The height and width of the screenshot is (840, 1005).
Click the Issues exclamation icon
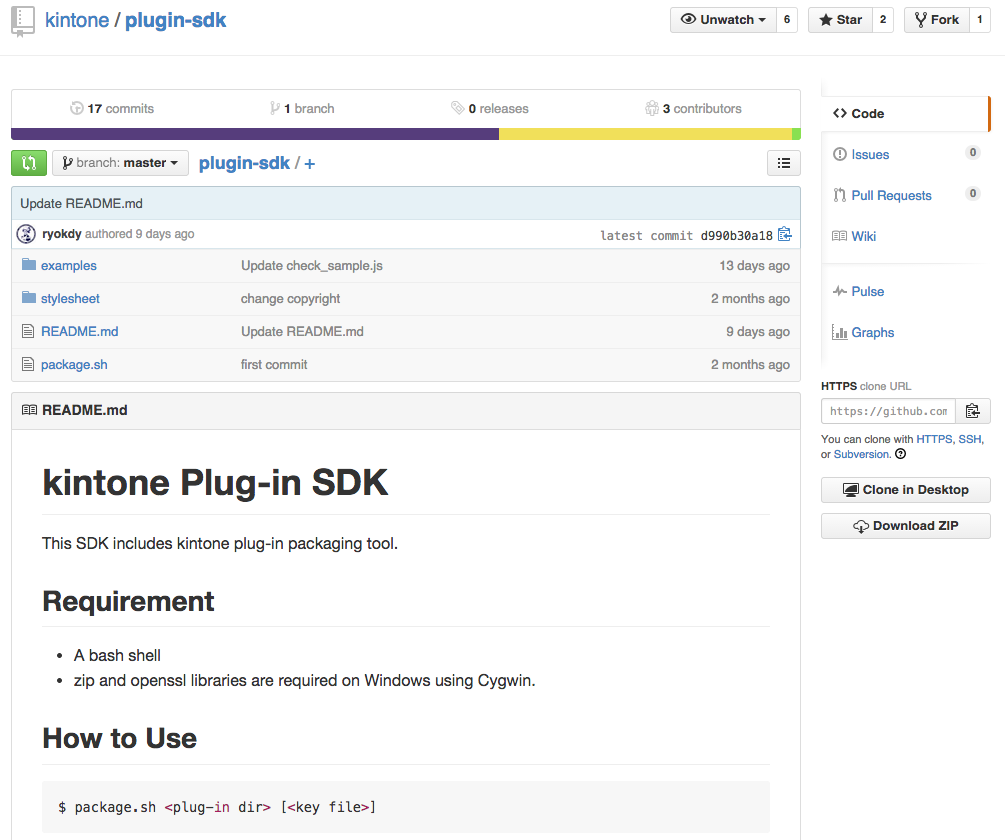840,154
